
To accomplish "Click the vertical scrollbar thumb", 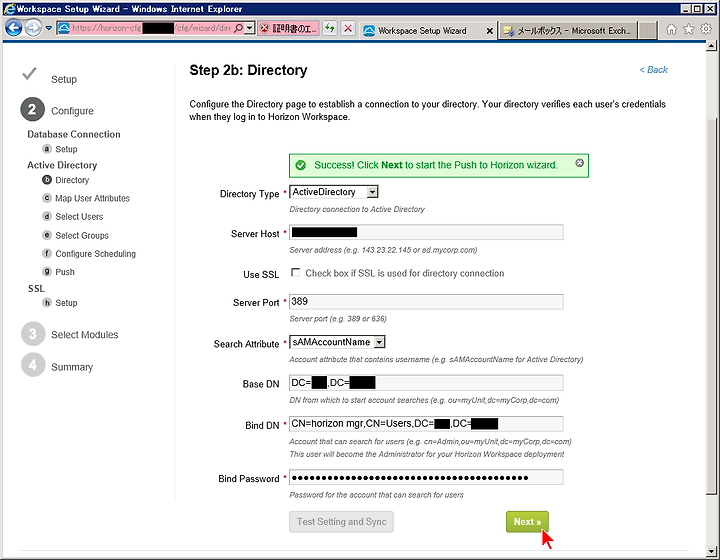I will tap(711, 306).
